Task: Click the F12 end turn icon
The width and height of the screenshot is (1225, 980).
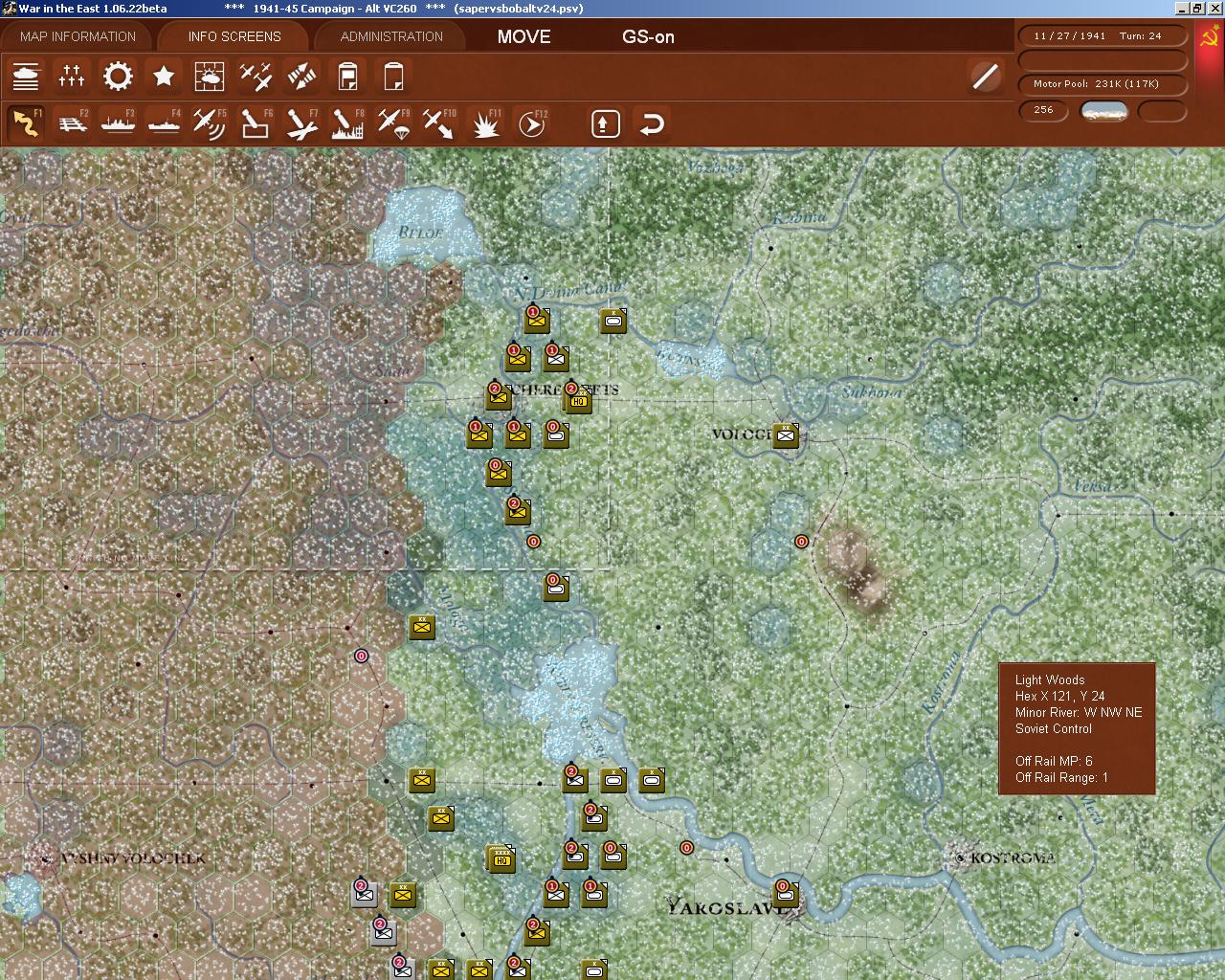Action: [x=531, y=123]
